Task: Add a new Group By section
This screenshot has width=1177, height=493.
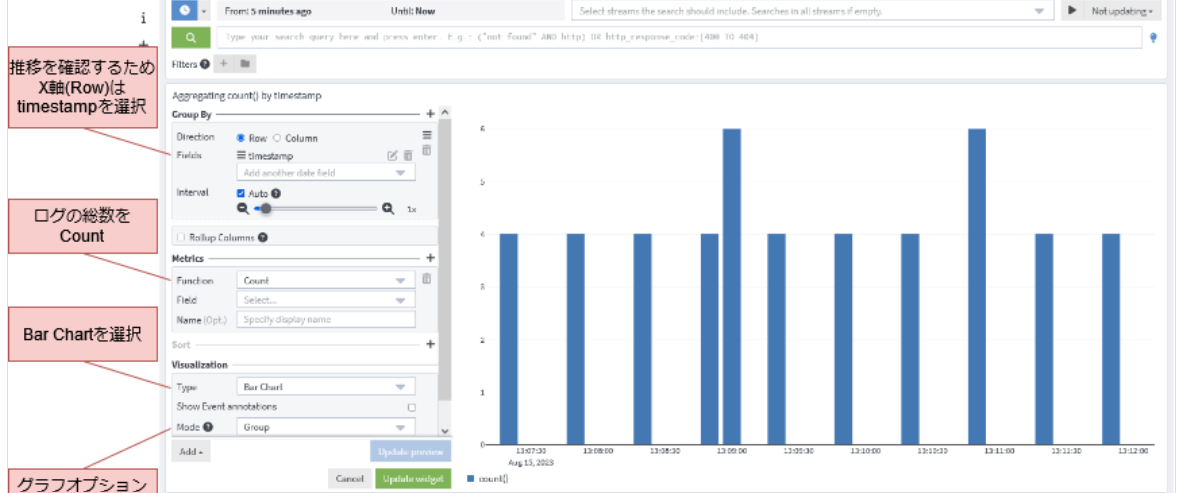Action: [x=430, y=114]
